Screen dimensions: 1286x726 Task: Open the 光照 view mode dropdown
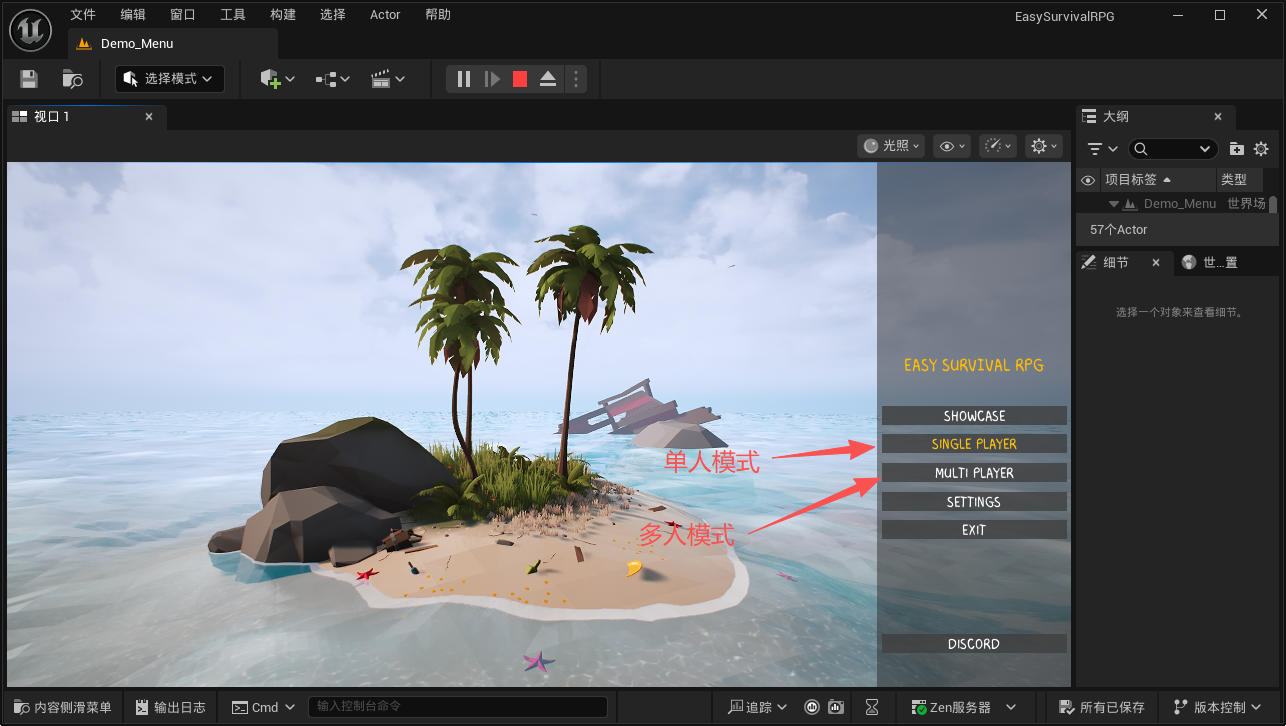(891, 146)
